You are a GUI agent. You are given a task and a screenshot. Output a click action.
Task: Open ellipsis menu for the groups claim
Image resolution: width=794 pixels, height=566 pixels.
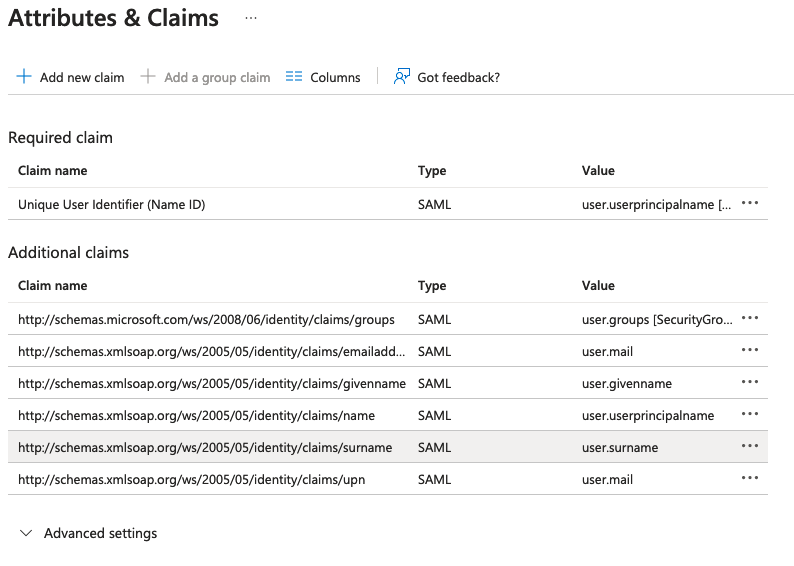tap(750, 319)
